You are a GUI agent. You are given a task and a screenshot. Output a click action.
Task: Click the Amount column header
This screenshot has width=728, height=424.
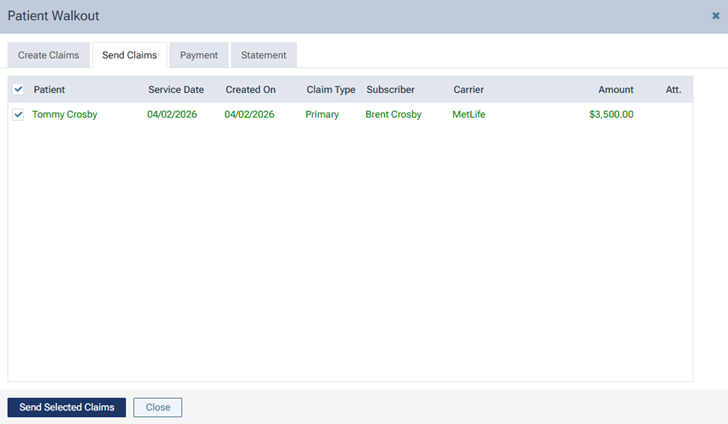615,90
